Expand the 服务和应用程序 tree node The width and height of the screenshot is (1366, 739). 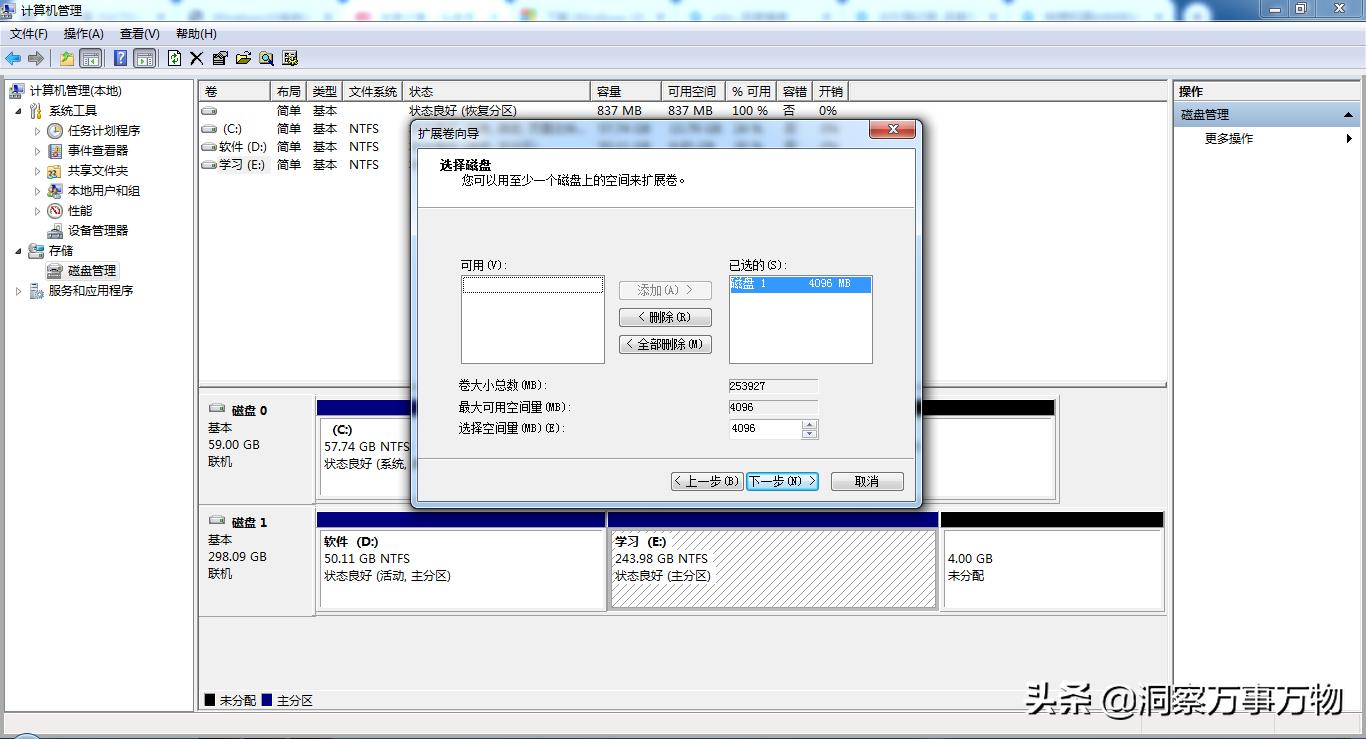17,290
